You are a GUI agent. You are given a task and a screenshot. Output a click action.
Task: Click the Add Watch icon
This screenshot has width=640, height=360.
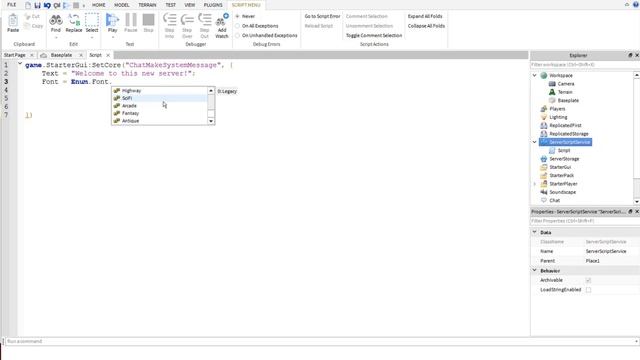[222, 20]
